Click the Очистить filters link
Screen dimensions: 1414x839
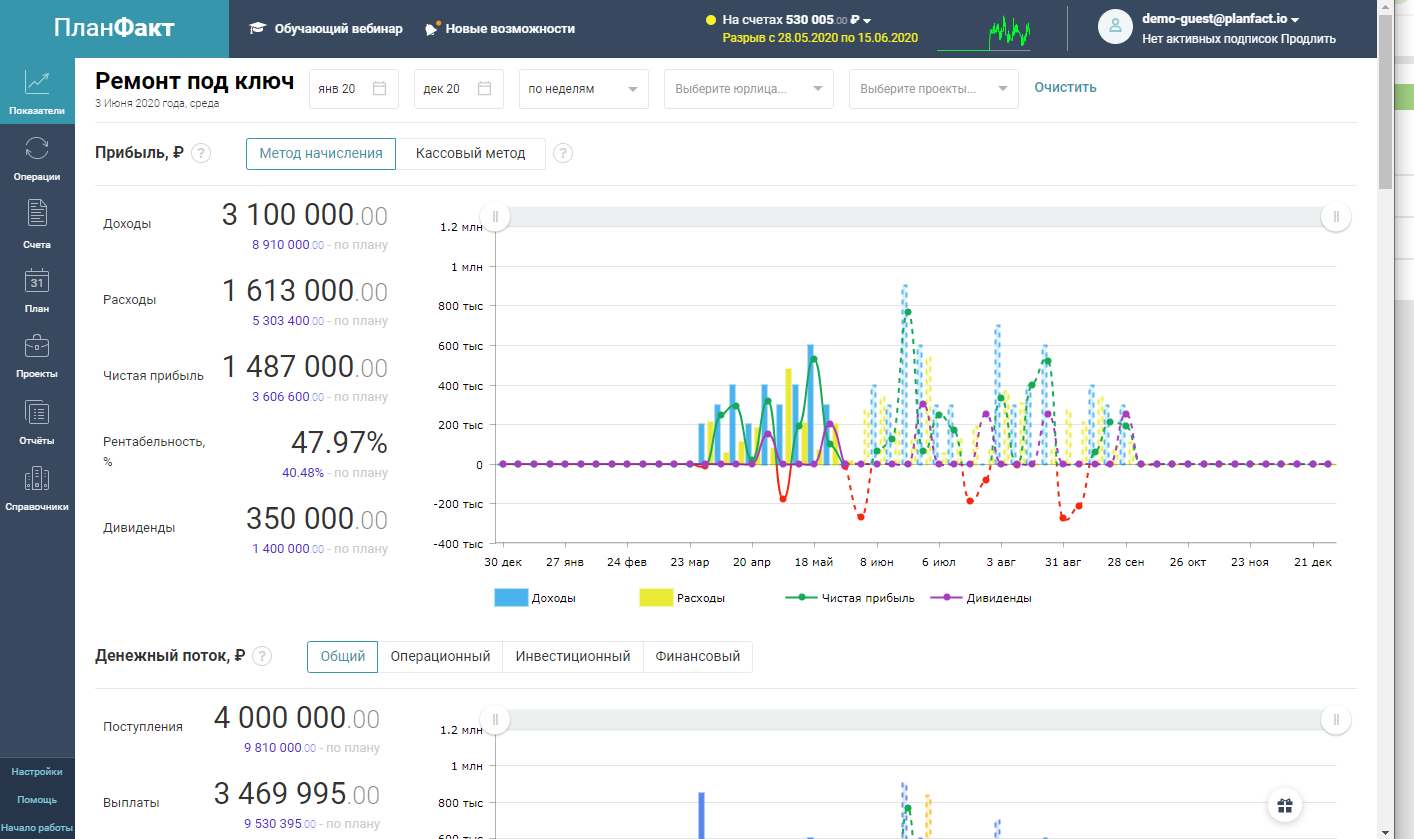pos(1065,88)
